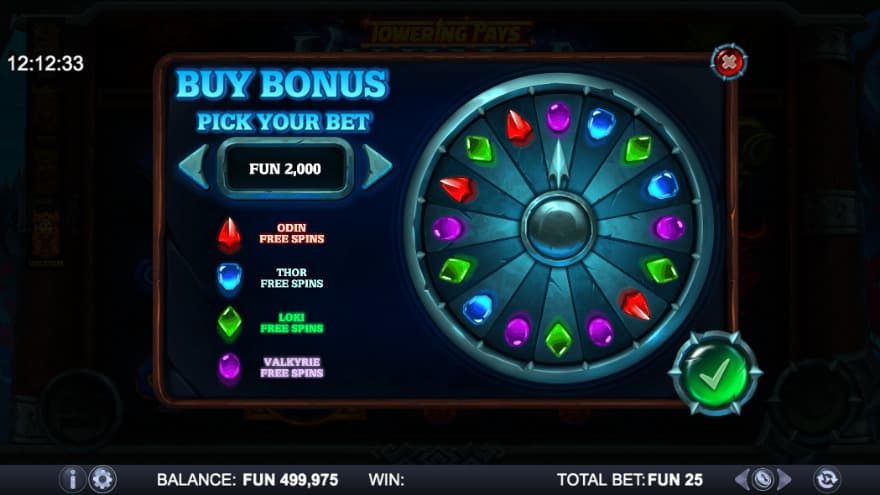Click the green gem at wheel bottom
The height and width of the screenshot is (495, 880).
pyautogui.click(x=558, y=340)
